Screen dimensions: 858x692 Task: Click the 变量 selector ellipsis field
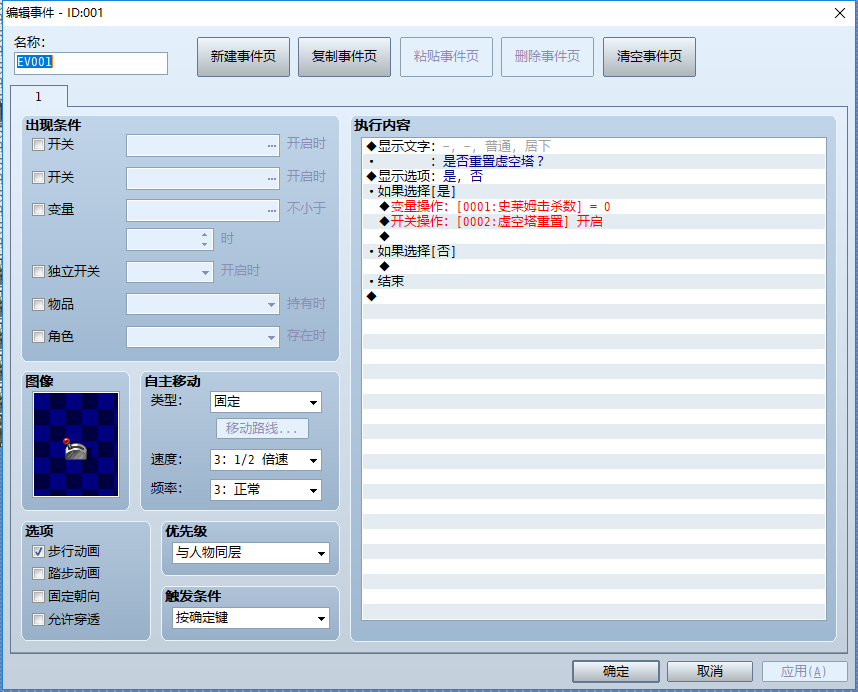pos(203,211)
